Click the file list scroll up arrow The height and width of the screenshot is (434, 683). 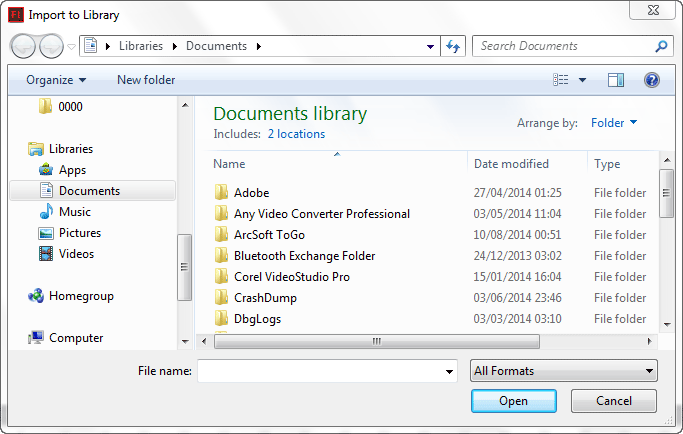pos(666,160)
